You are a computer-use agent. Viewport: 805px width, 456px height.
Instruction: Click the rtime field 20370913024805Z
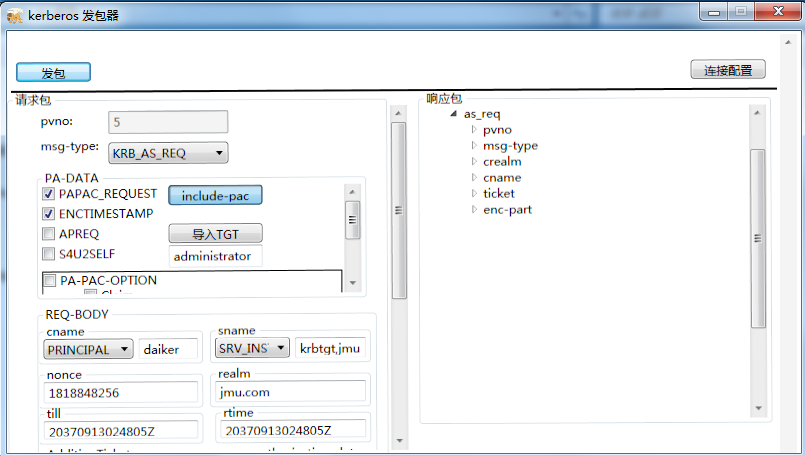click(x=293, y=430)
